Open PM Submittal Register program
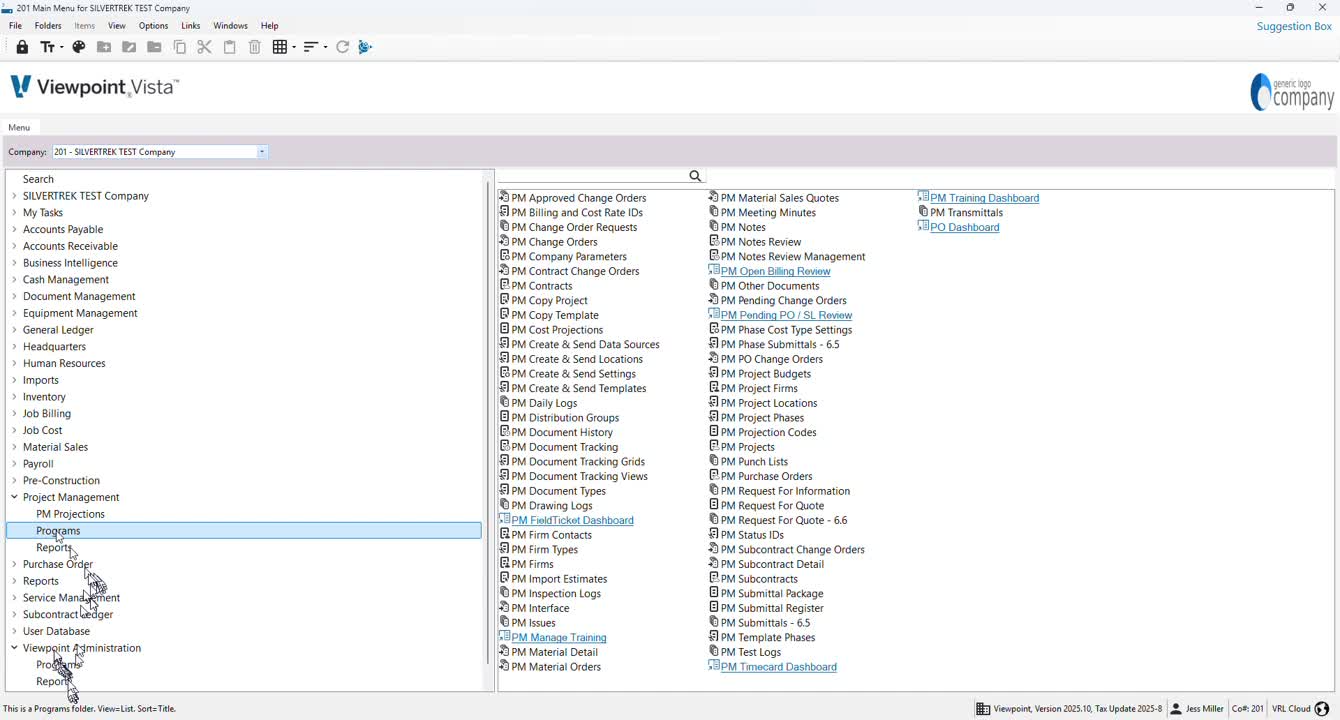Image resolution: width=1340 pixels, height=720 pixels. [772, 608]
